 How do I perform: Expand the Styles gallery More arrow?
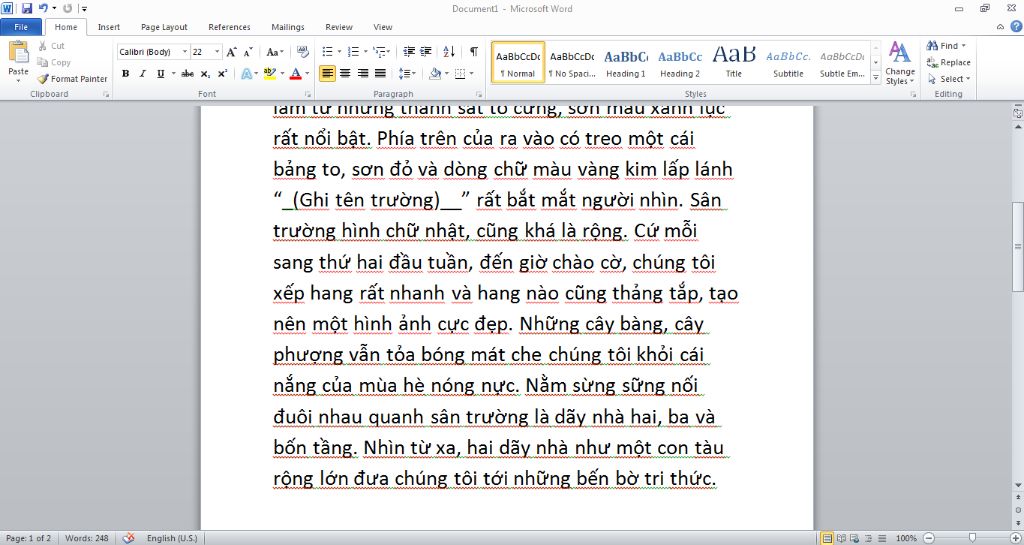coord(876,78)
